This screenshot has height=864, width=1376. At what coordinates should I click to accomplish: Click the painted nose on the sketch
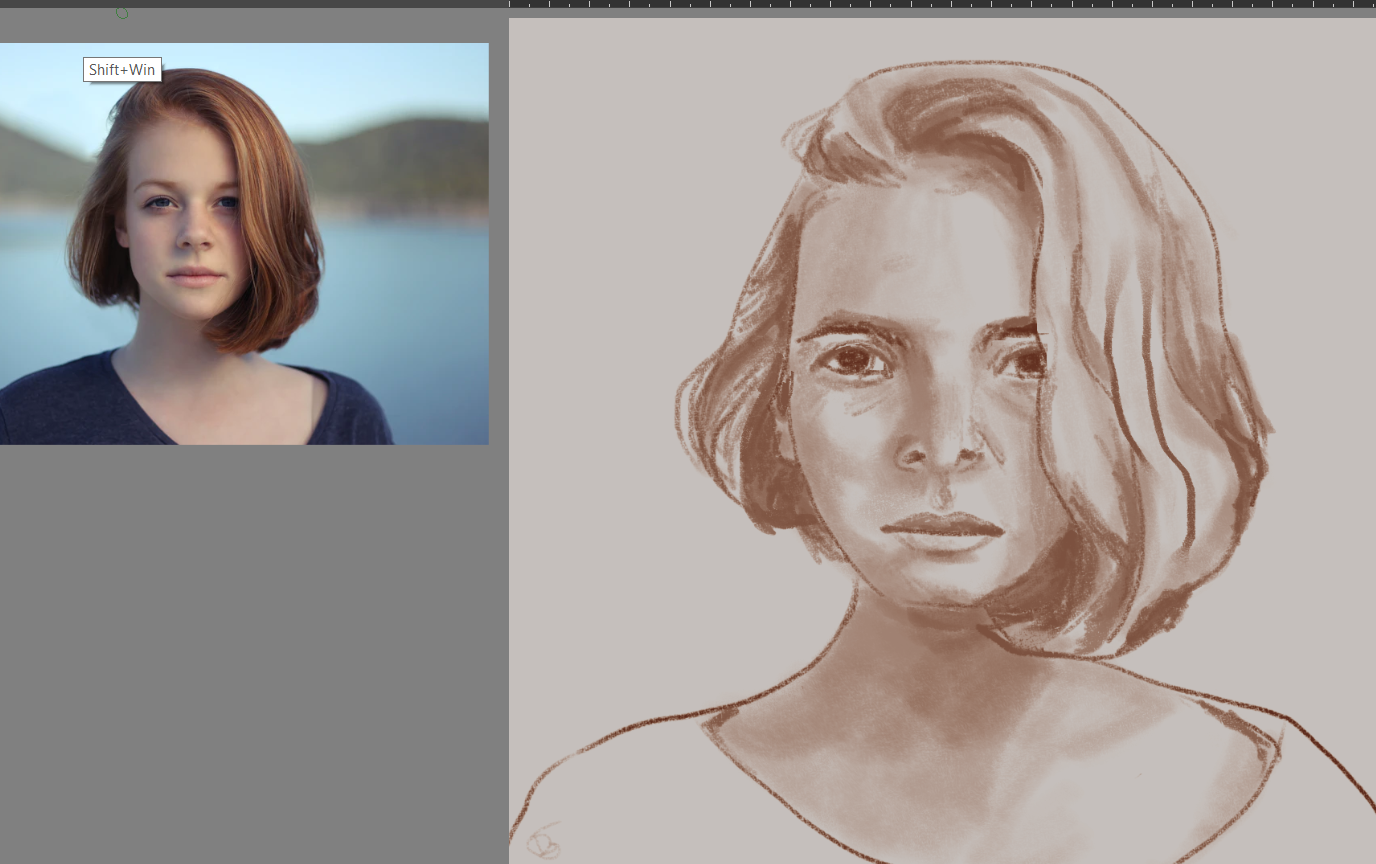click(940, 447)
